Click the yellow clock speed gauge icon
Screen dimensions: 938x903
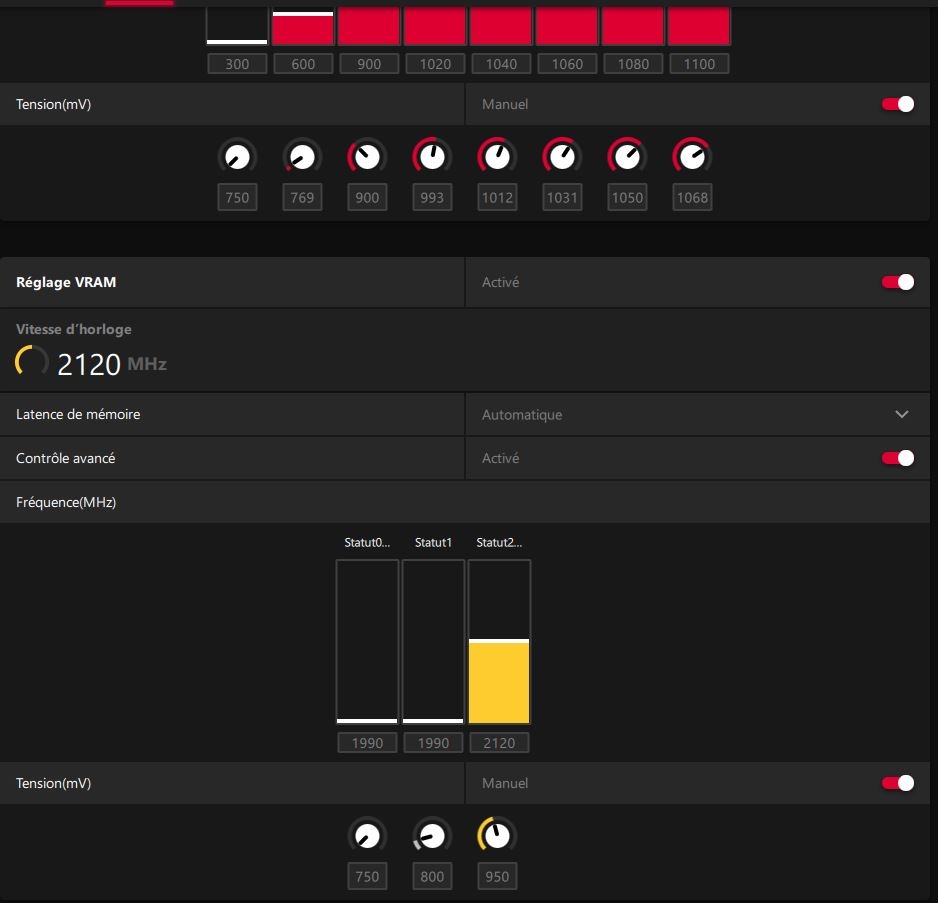32,362
